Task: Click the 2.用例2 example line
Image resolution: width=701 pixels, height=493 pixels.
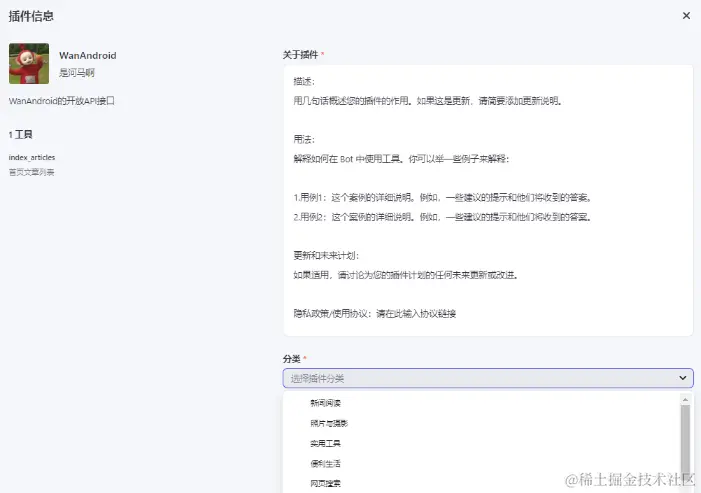Action: 443,217
